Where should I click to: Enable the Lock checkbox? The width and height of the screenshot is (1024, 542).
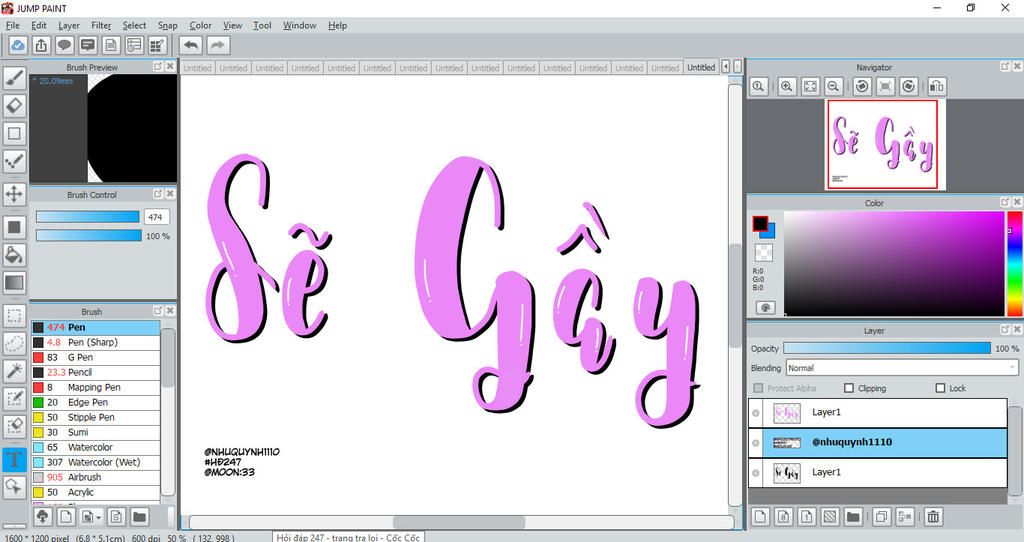[940, 388]
